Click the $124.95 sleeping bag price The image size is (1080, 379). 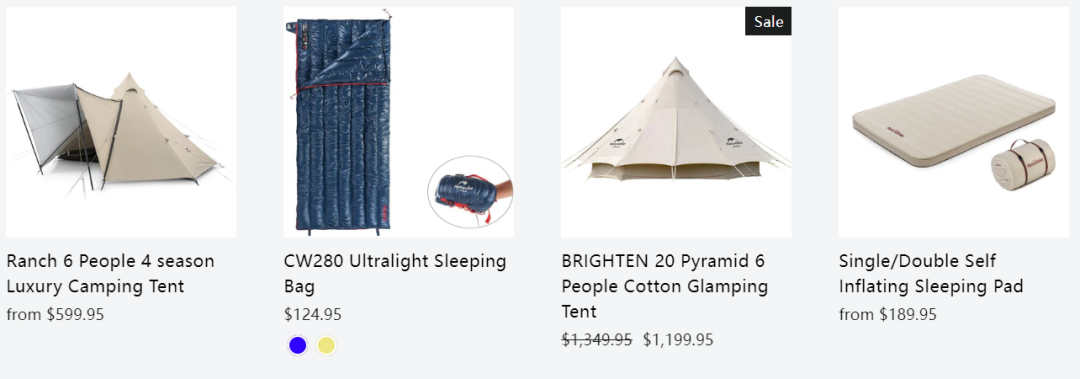point(313,315)
